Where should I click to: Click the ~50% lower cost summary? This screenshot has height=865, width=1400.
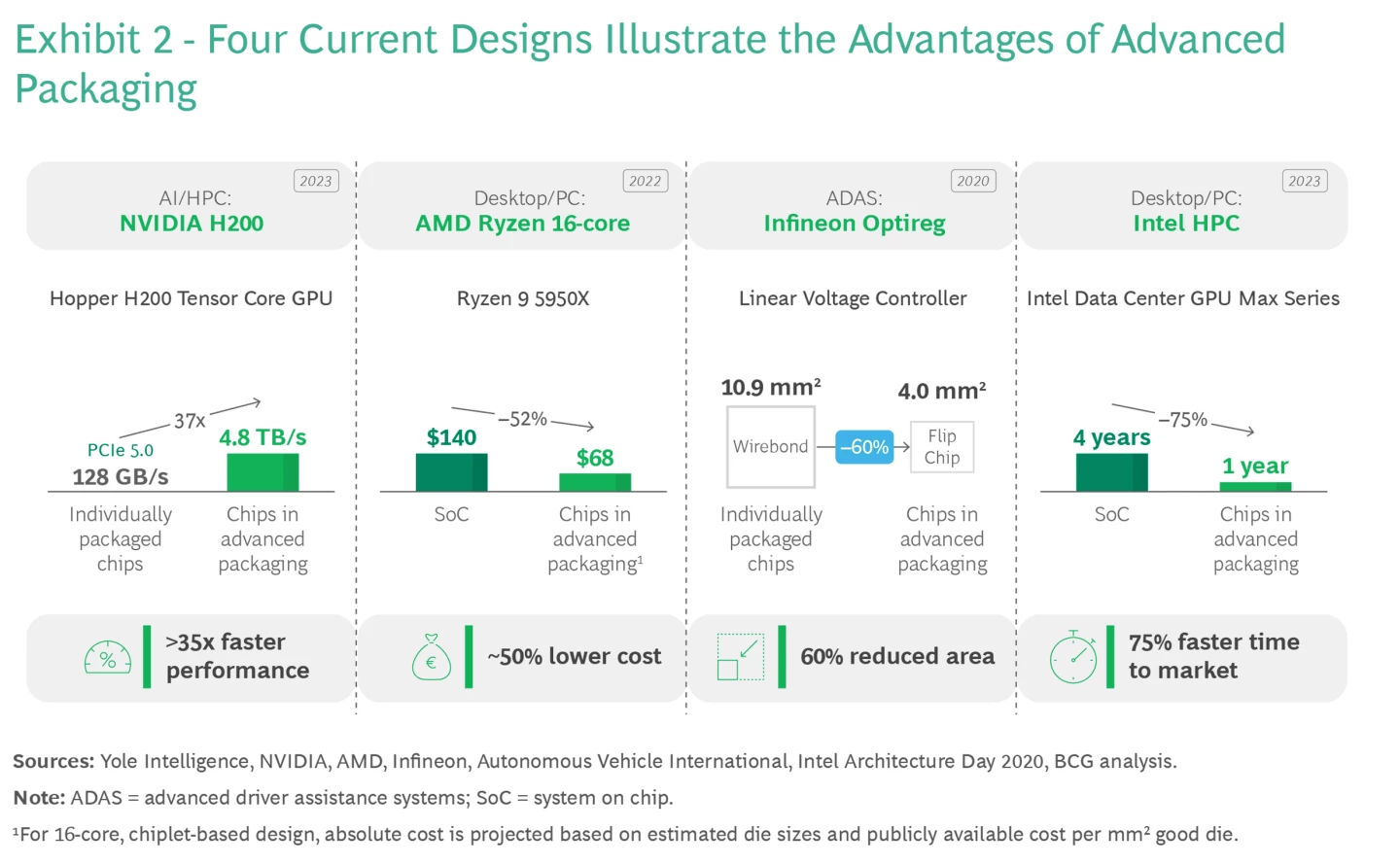(575, 657)
